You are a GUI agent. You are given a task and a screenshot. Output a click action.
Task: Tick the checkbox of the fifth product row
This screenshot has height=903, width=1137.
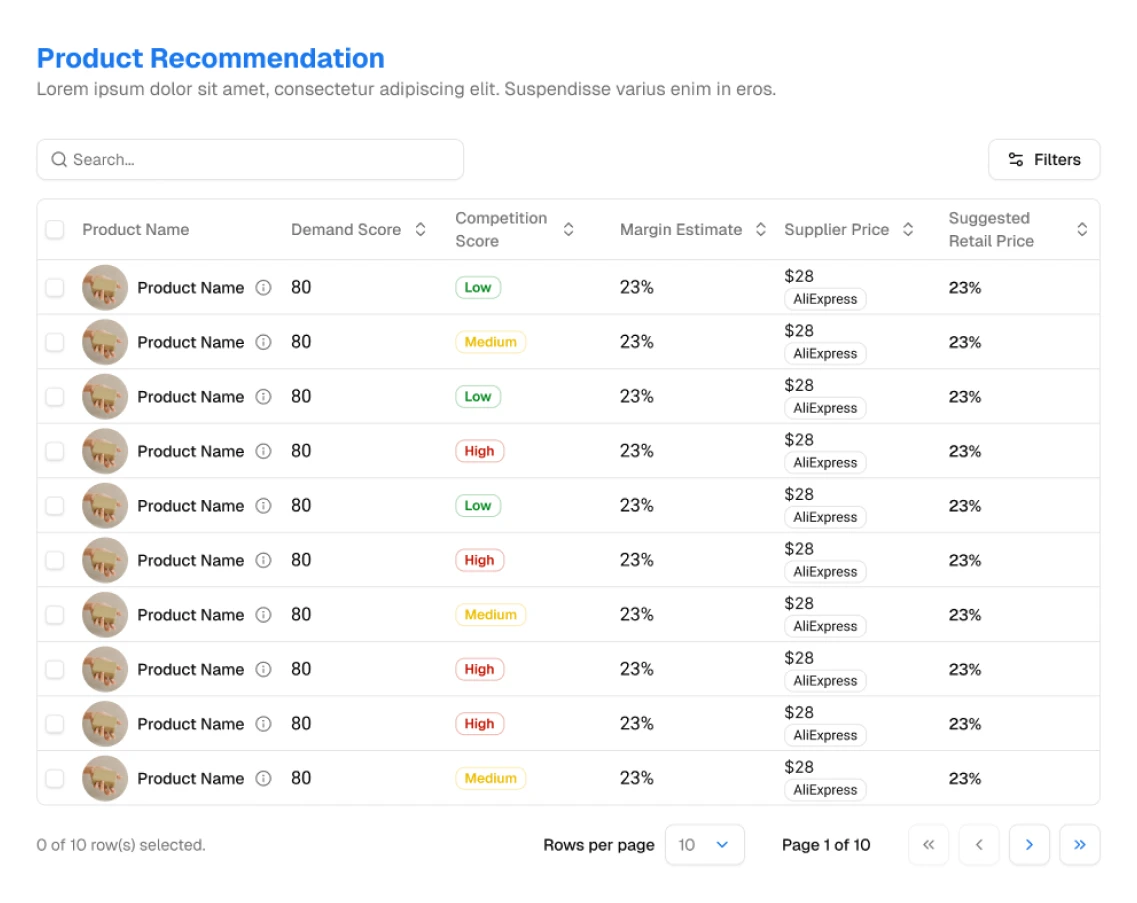tap(55, 506)
